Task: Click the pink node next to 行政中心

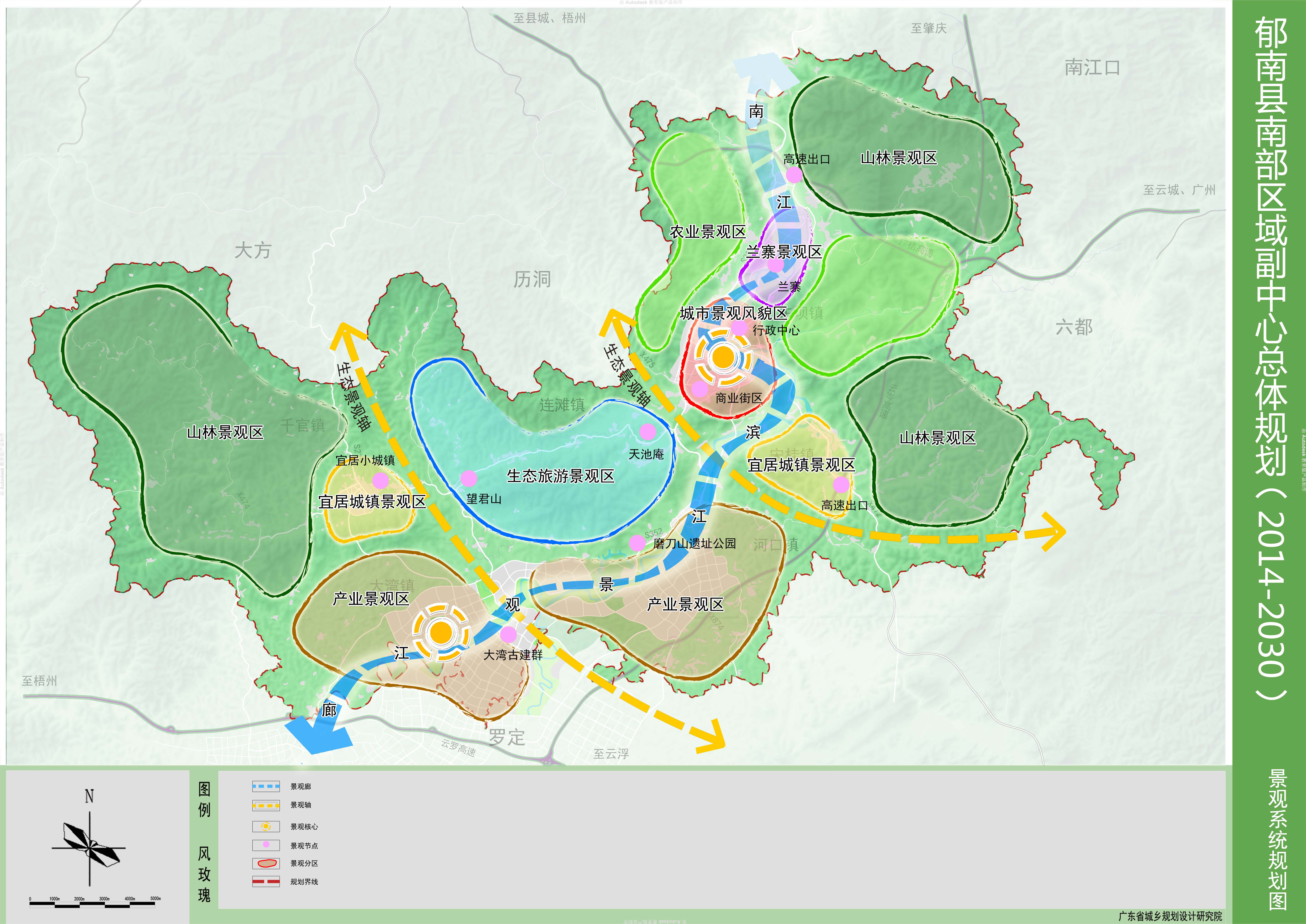Action: click(x=739, y=328)
